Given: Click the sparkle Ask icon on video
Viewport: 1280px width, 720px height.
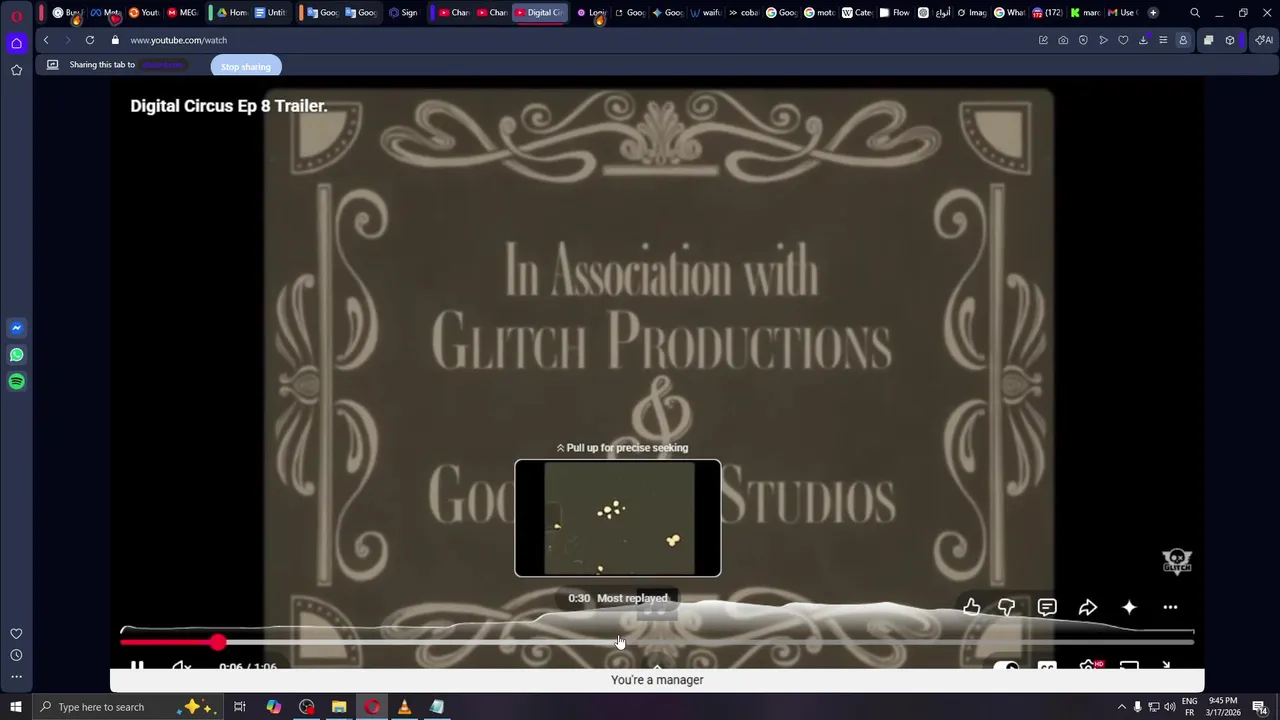Looking at the screenshot, I should point(1129,607).
